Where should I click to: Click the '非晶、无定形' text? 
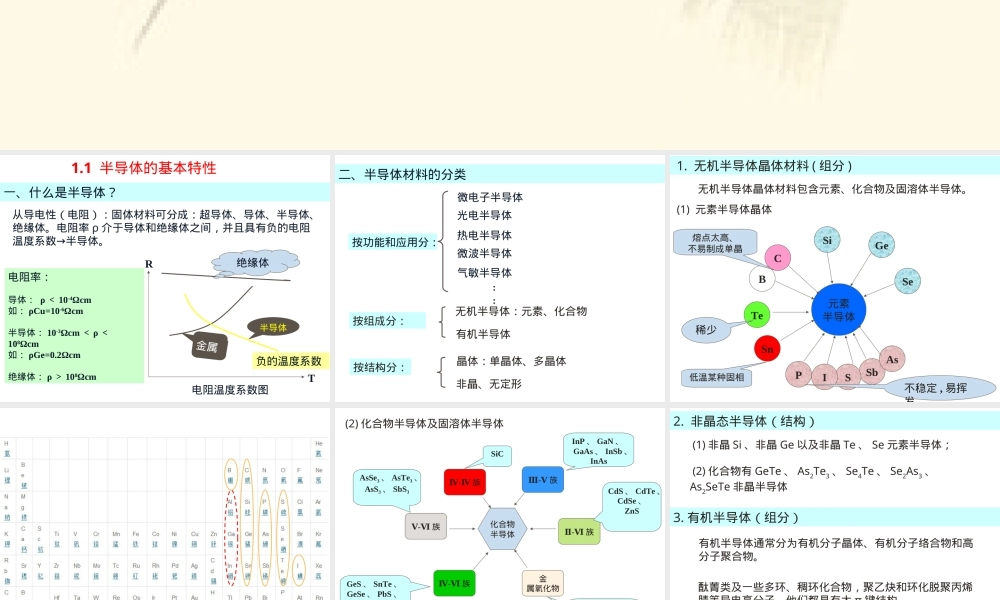pos(489,384)
